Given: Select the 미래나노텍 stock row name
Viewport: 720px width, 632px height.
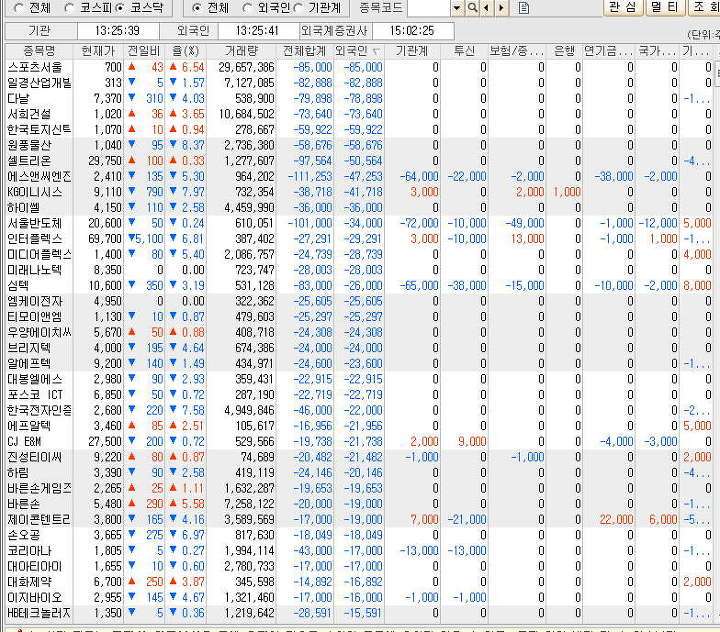Looking at the screenshot, I should (34, 270).
